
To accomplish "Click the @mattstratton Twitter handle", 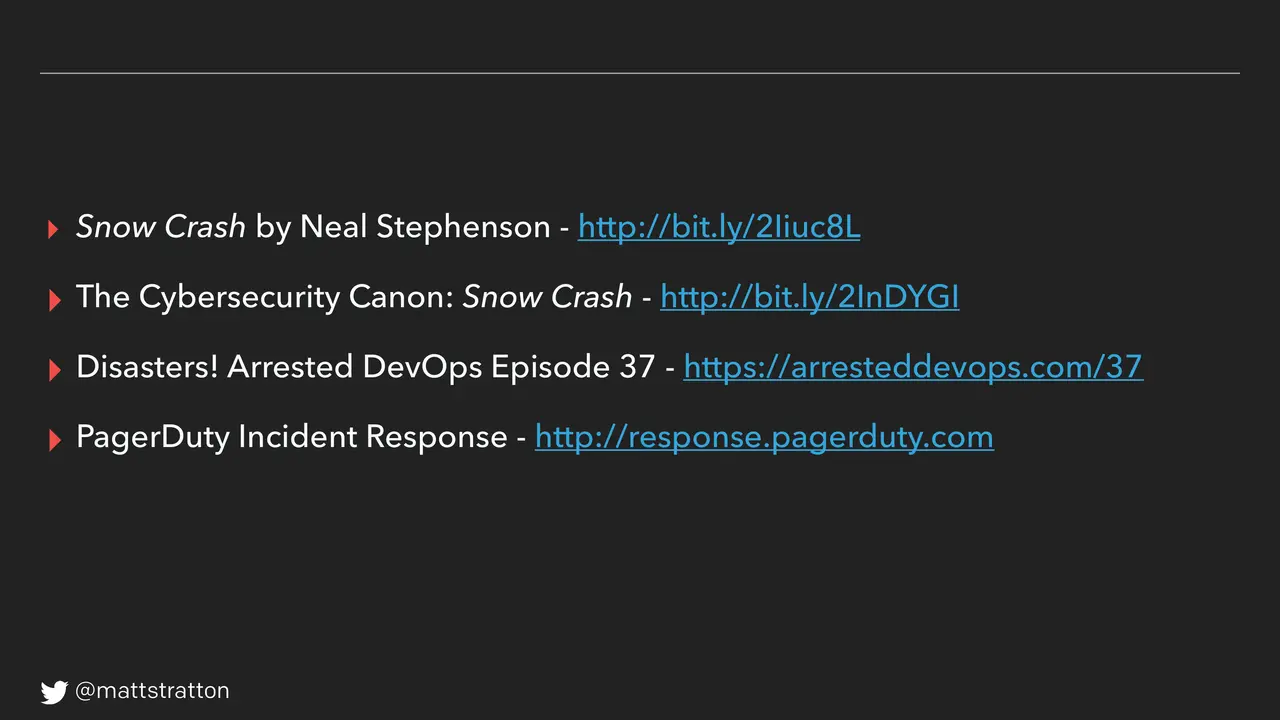I will [x=152, y=691].
